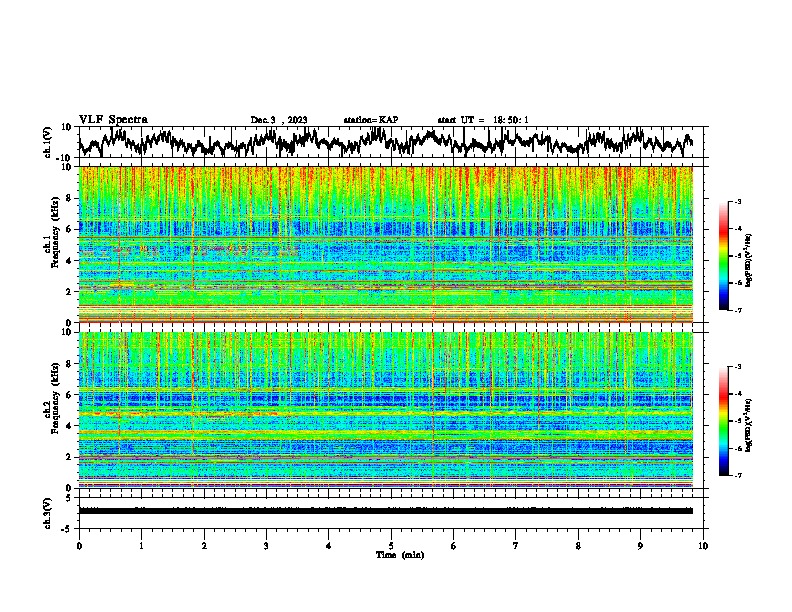
Task: Click inside the ch.2 frequency spectrogram
Action: click(386, 410)
